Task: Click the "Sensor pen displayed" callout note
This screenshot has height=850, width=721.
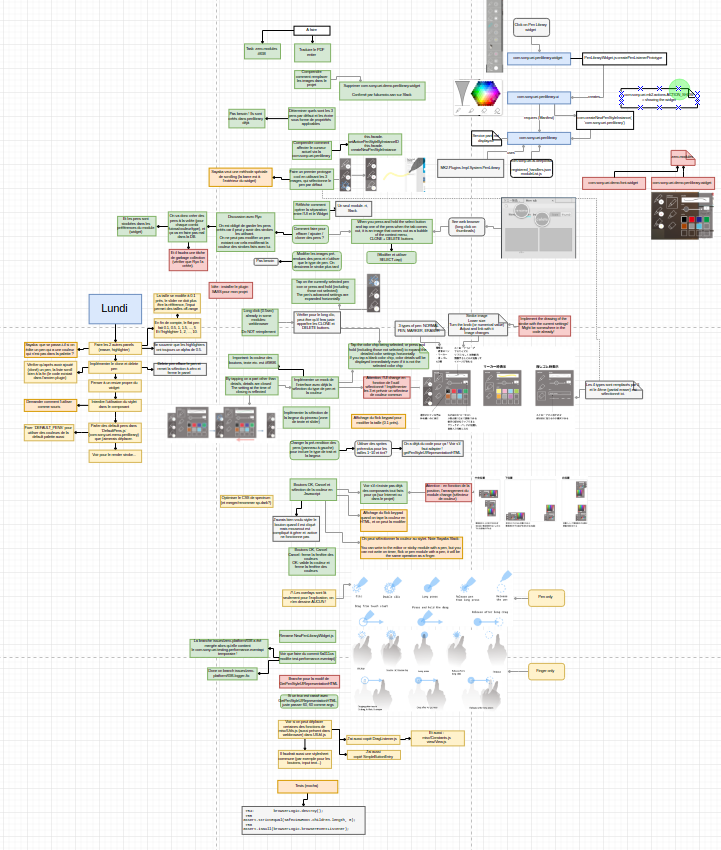Action: pyautogui.click(x=484, y=137)
